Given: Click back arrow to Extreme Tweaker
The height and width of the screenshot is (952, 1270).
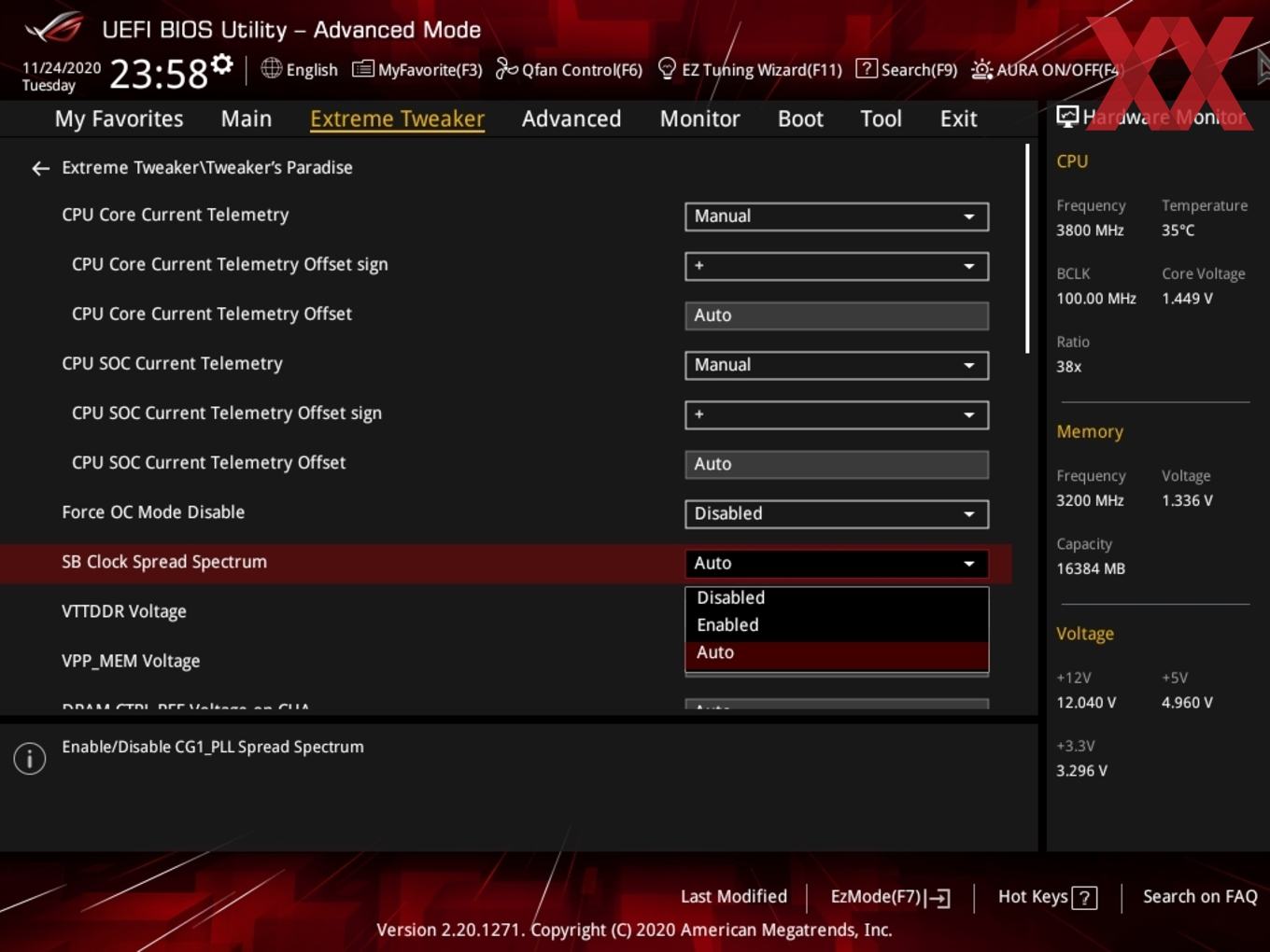Looking at the screenshot, I should (x=40, y=168).
